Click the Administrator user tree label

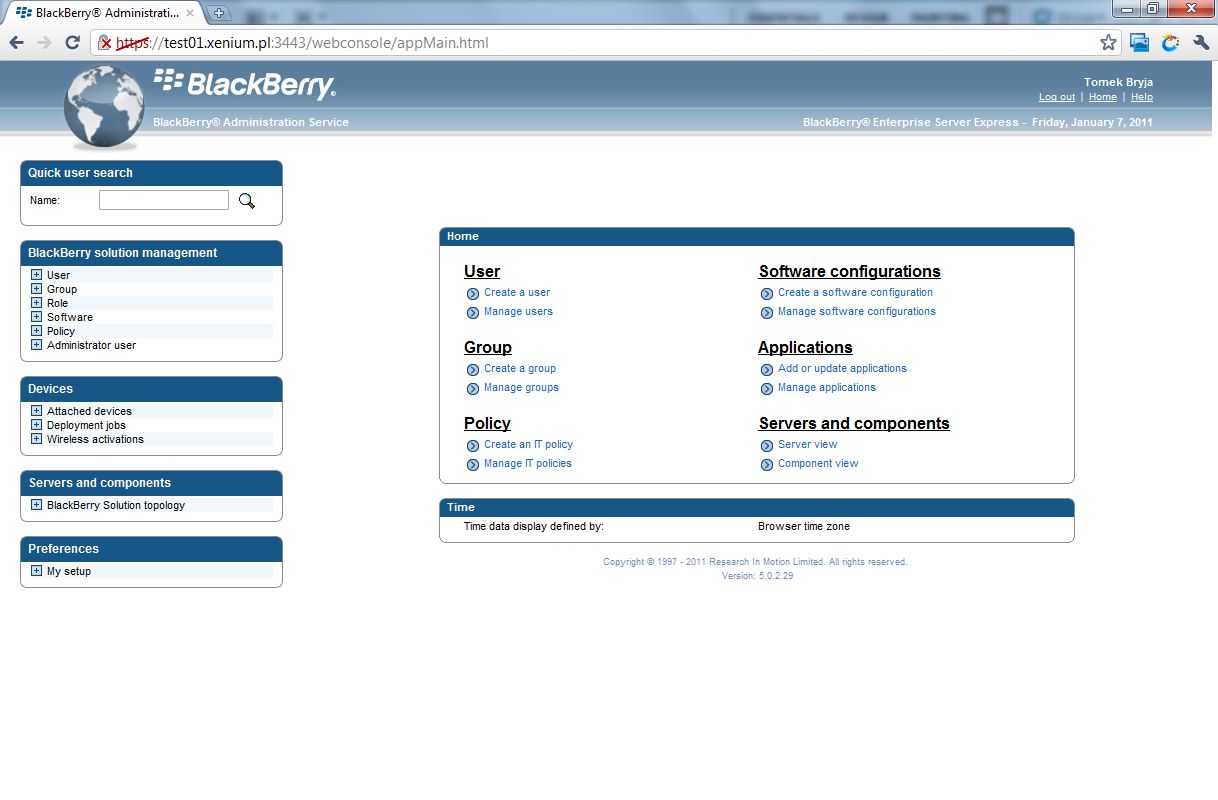(91, 345)
